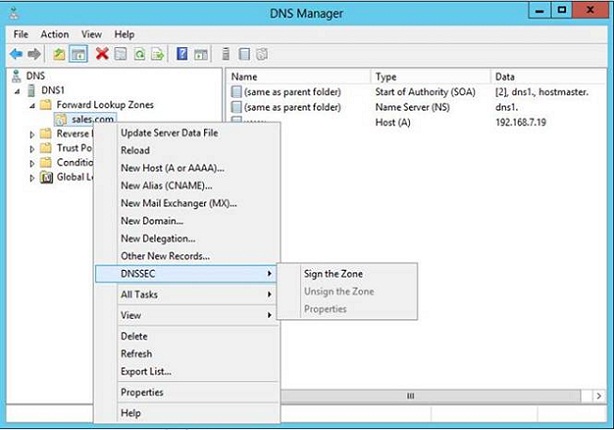Click the Back arrow toolbar icon
The width and height of the screenshot is (614, 430).
point(16,54)
